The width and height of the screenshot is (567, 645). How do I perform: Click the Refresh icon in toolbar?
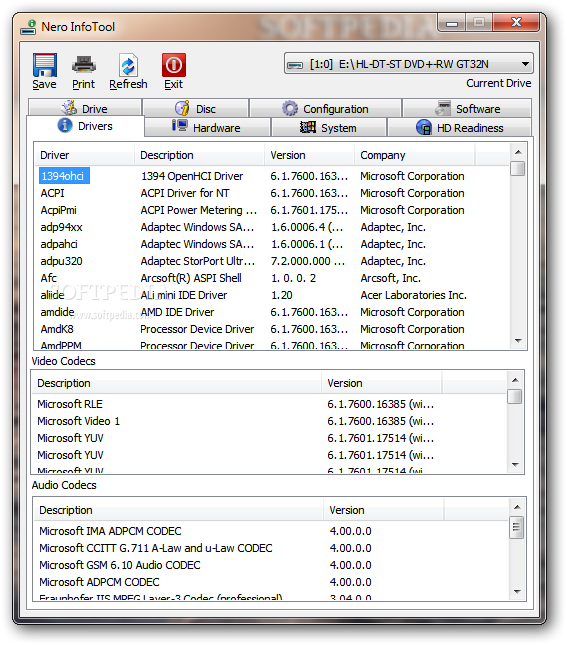click(128, 65)
